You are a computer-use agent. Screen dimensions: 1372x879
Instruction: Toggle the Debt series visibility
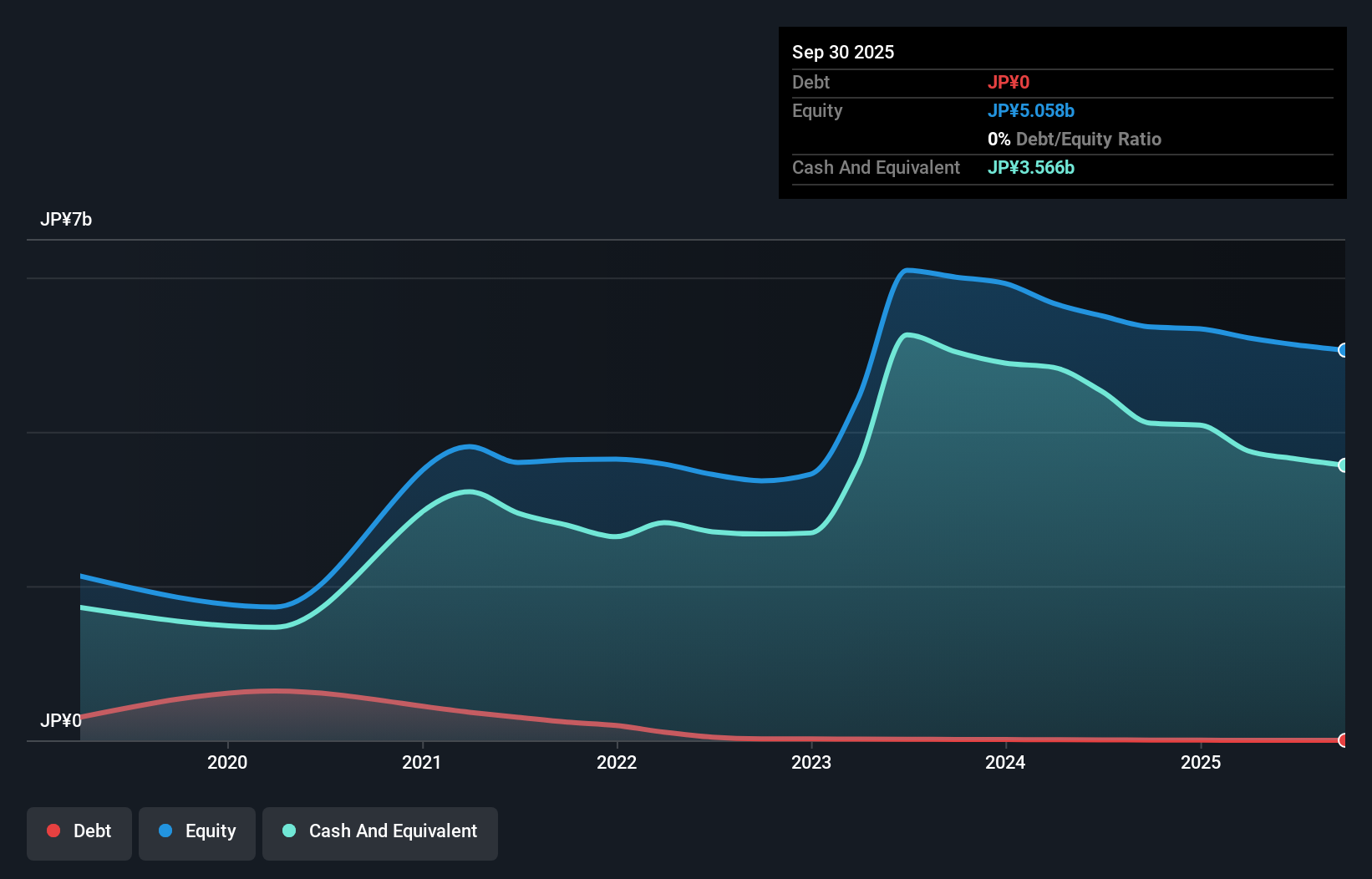coord(79,832)
